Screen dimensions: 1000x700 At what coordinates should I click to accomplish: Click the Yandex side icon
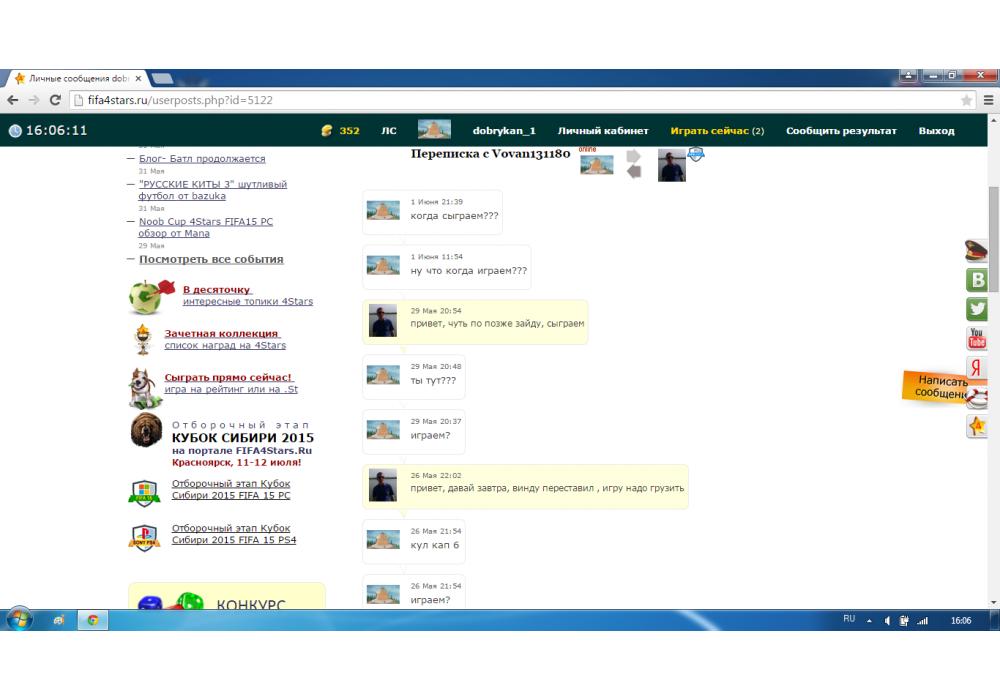coord(975,368)
